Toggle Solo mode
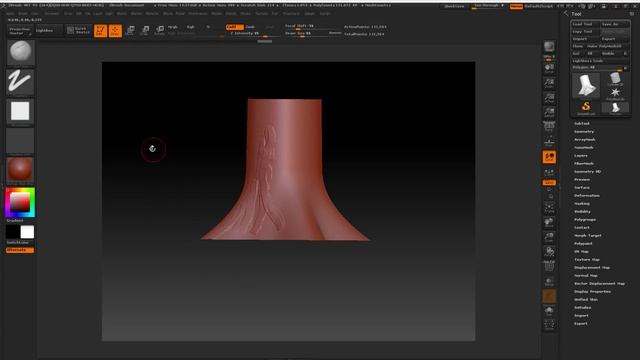 [x=549, y=311]
